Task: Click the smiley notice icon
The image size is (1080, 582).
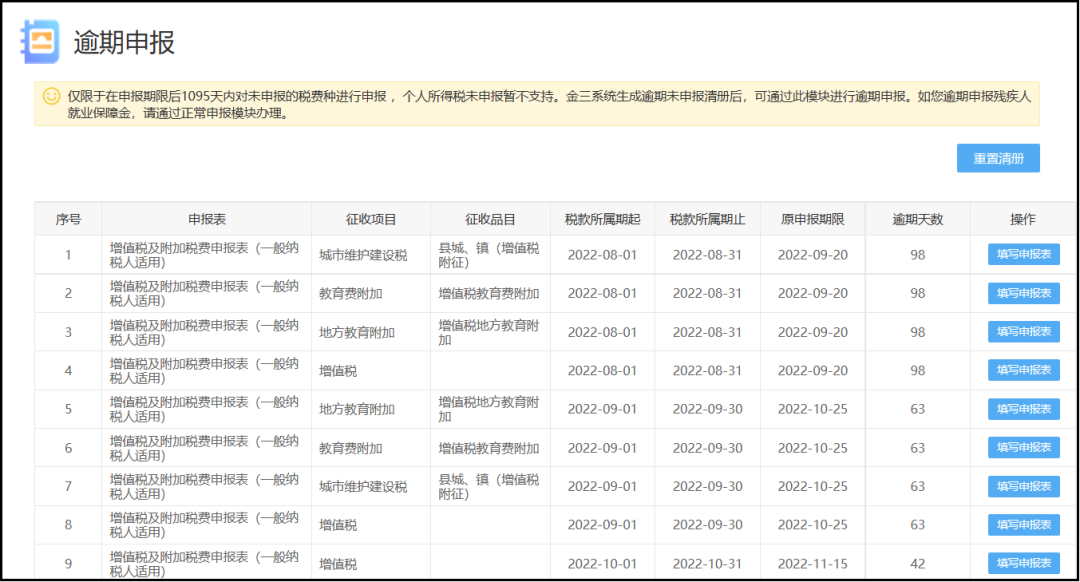Action: (52, 96)
